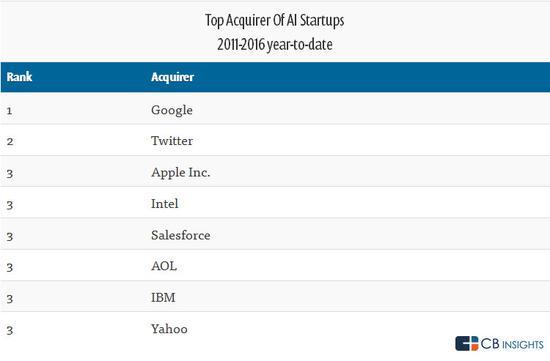Click rank number 3 beside IBM

tap(10, 299)
